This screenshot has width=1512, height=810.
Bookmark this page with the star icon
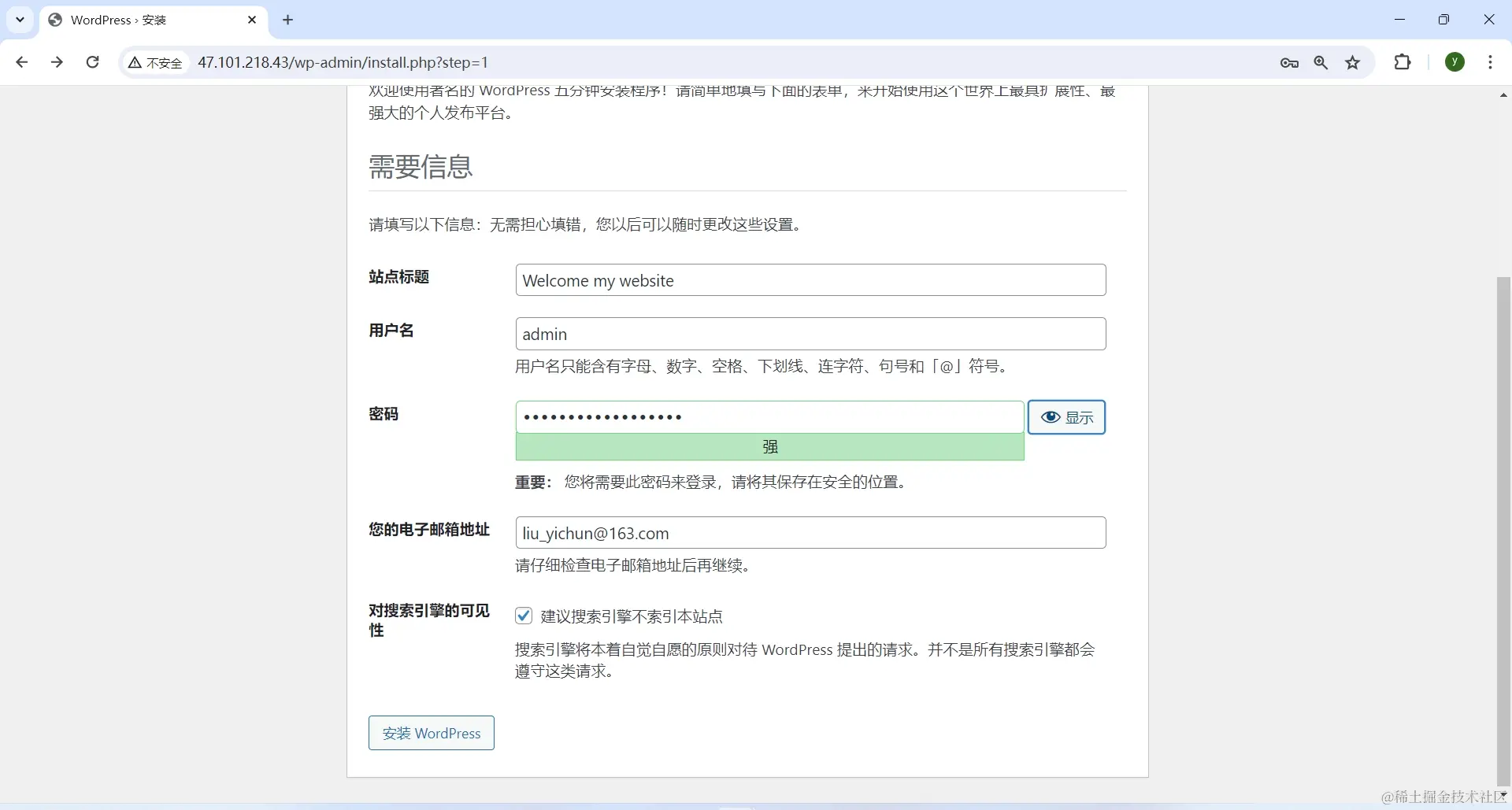point(1353,62)
